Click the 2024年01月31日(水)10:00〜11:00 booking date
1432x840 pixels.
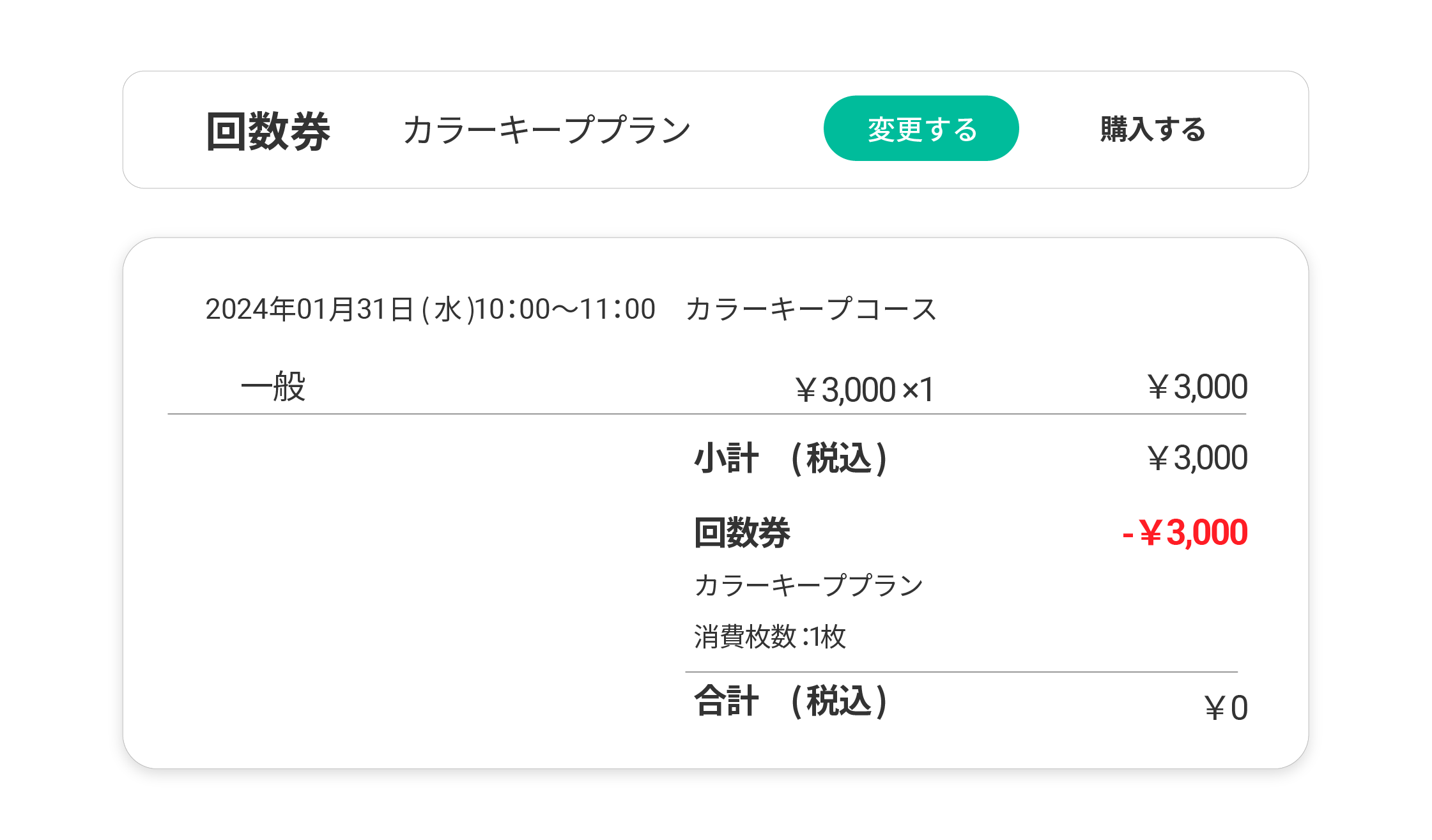tap(430, 309)
